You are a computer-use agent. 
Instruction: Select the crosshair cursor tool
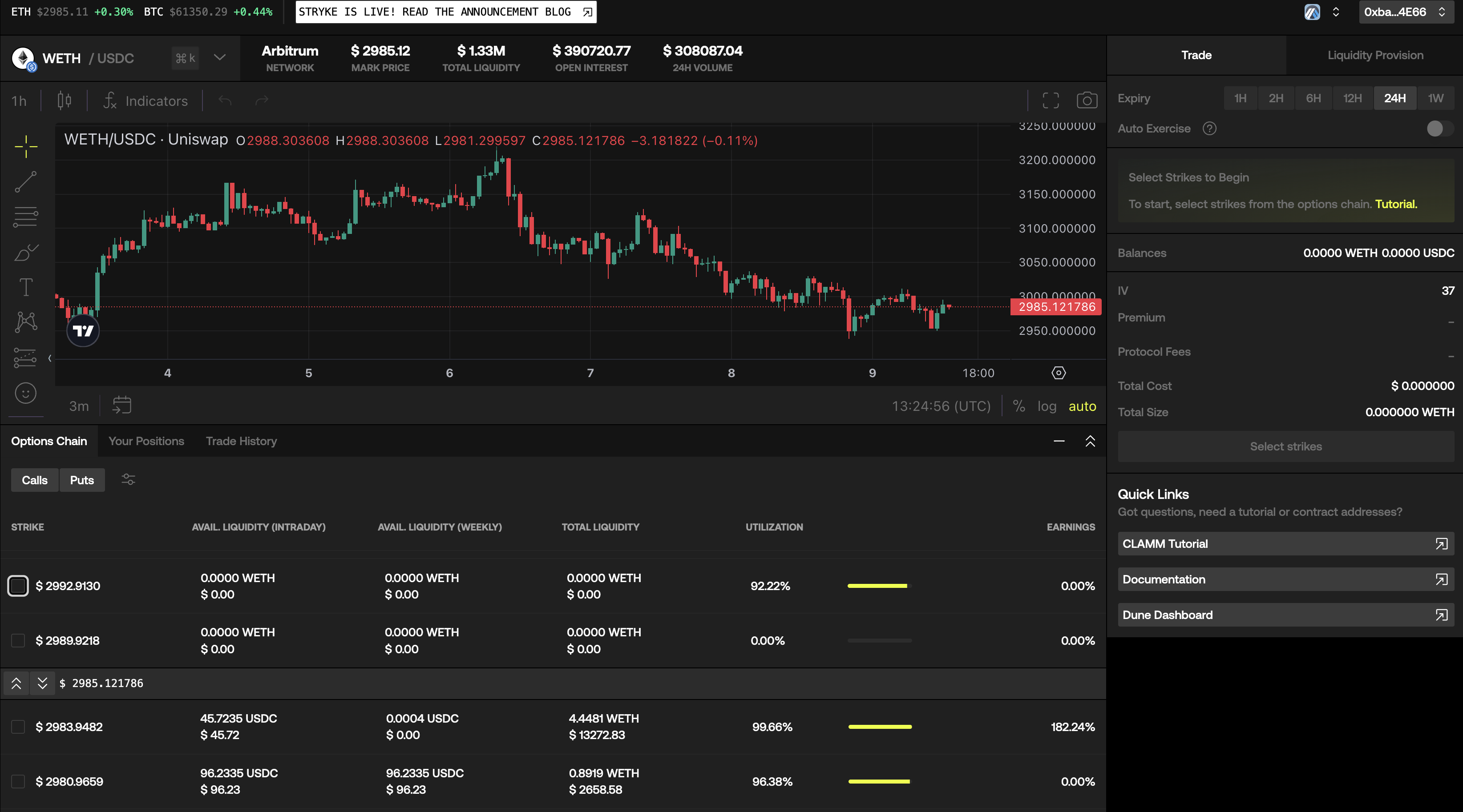pos(25,146)
